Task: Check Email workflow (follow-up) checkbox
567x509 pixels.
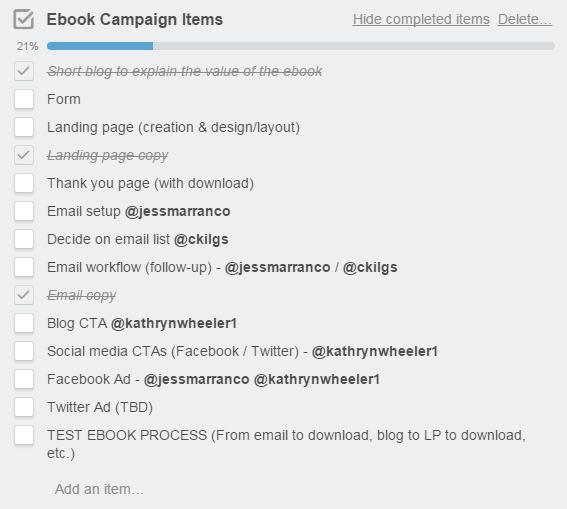Action: tap(24, 267)
